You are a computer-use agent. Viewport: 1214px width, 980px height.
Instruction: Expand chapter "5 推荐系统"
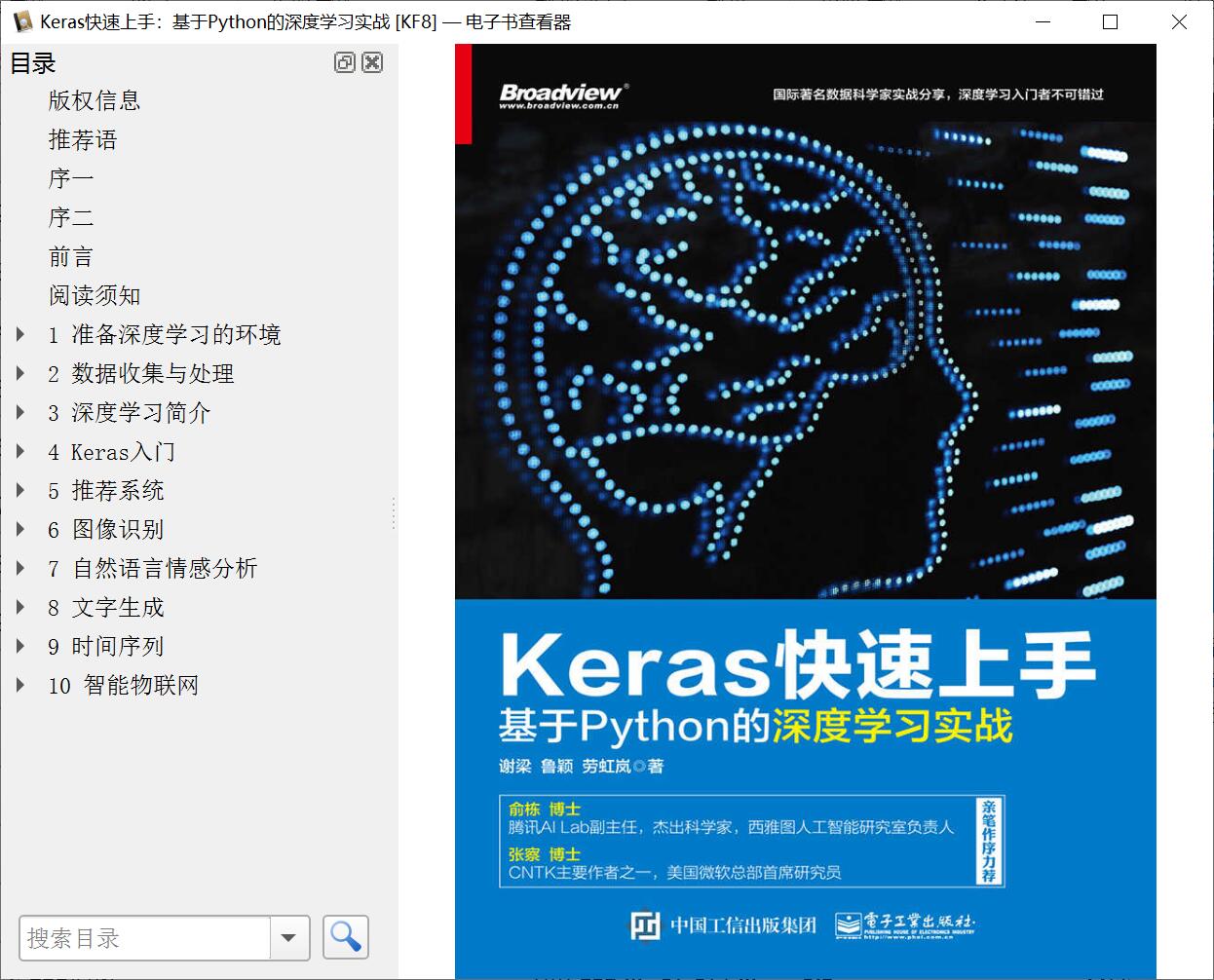click(21, 490)
